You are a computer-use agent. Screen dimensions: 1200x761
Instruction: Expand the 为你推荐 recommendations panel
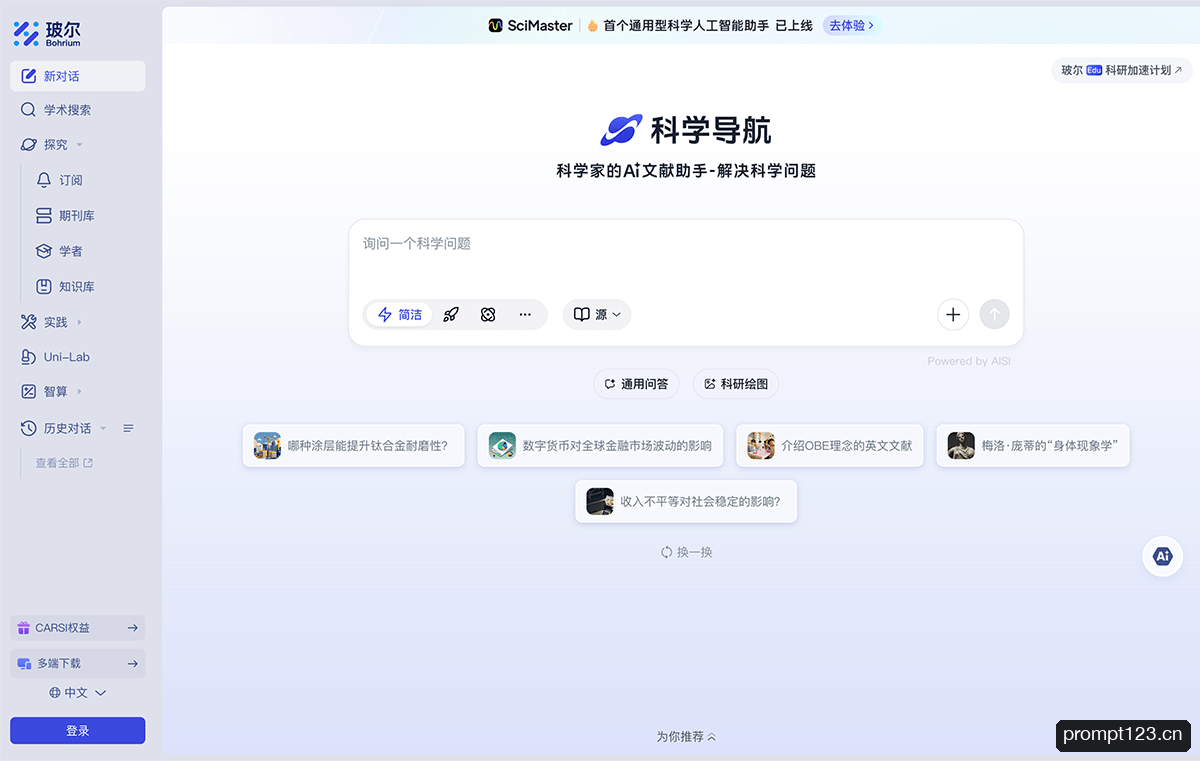point(686,737)
